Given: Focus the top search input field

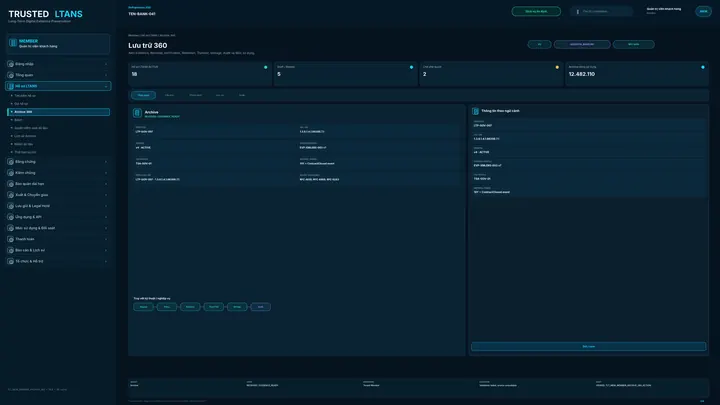Looking at the screenshot, I should tap(602, 11).
